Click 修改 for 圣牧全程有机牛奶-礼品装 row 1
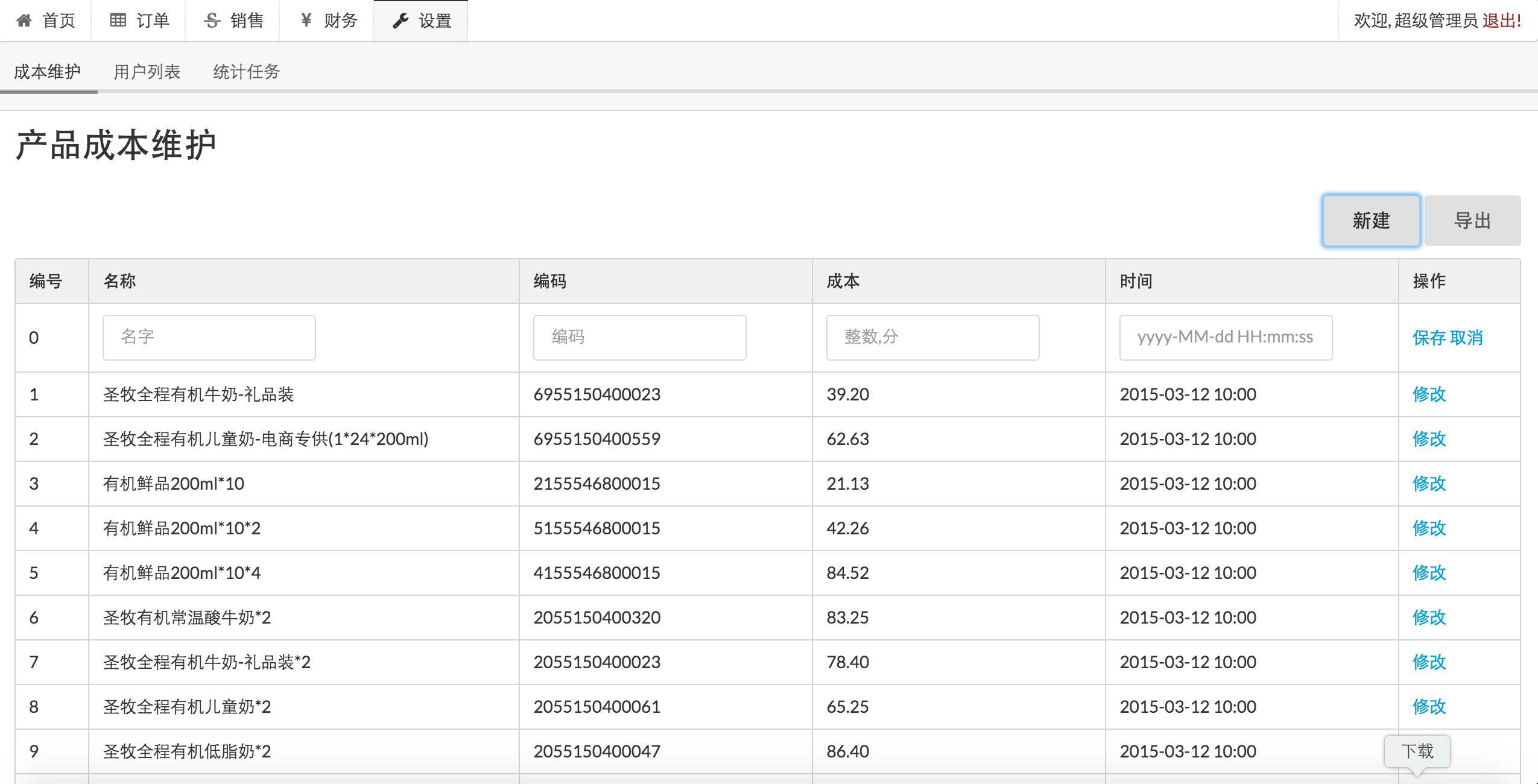 click(1429, 394)
